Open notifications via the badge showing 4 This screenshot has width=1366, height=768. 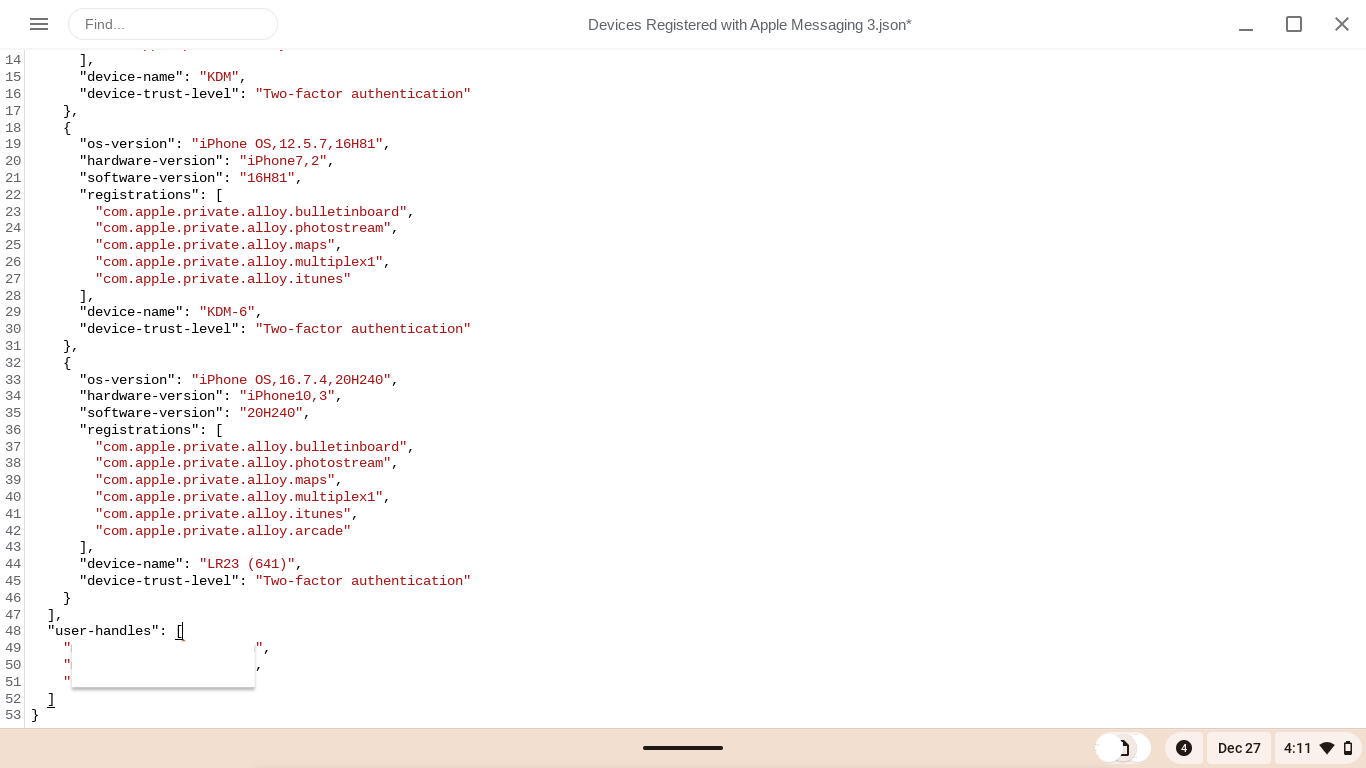pyautogui.click(x=1184, y=748)
